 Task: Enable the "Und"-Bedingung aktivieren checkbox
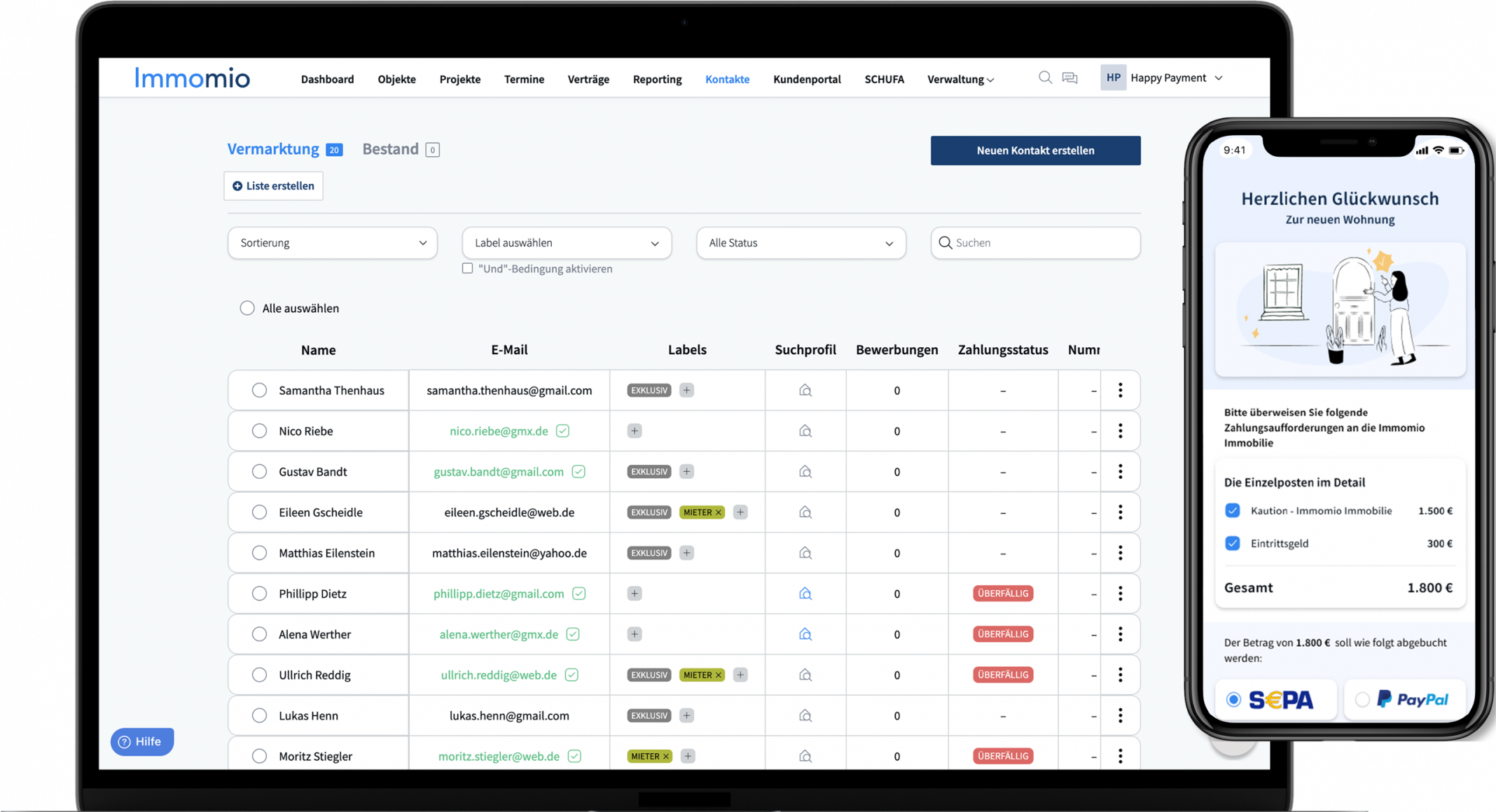pyautogui.click(x=467, y=269)
